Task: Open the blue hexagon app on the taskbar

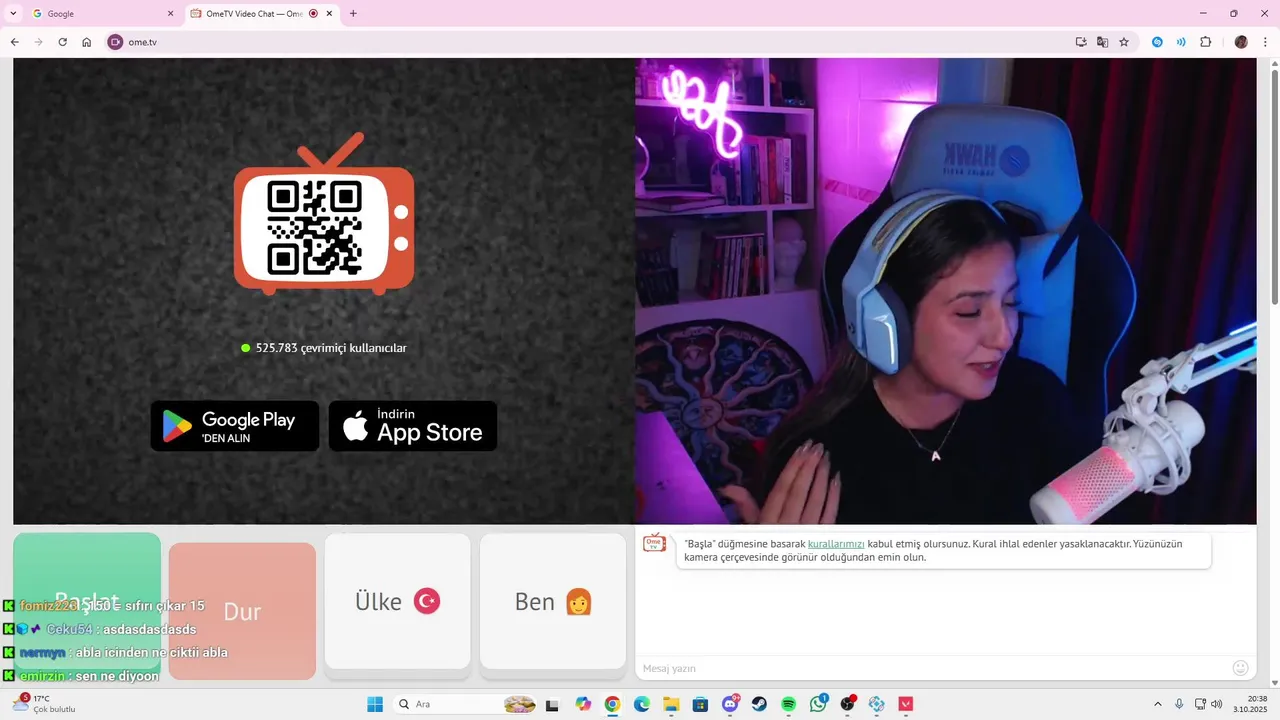Action: coord(877,704)
